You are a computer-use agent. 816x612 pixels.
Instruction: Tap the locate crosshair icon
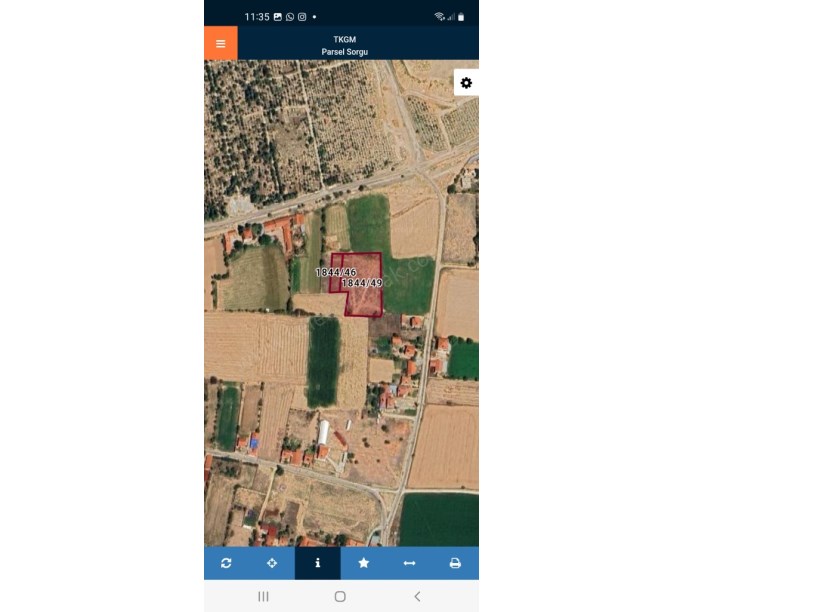(272, 563)
